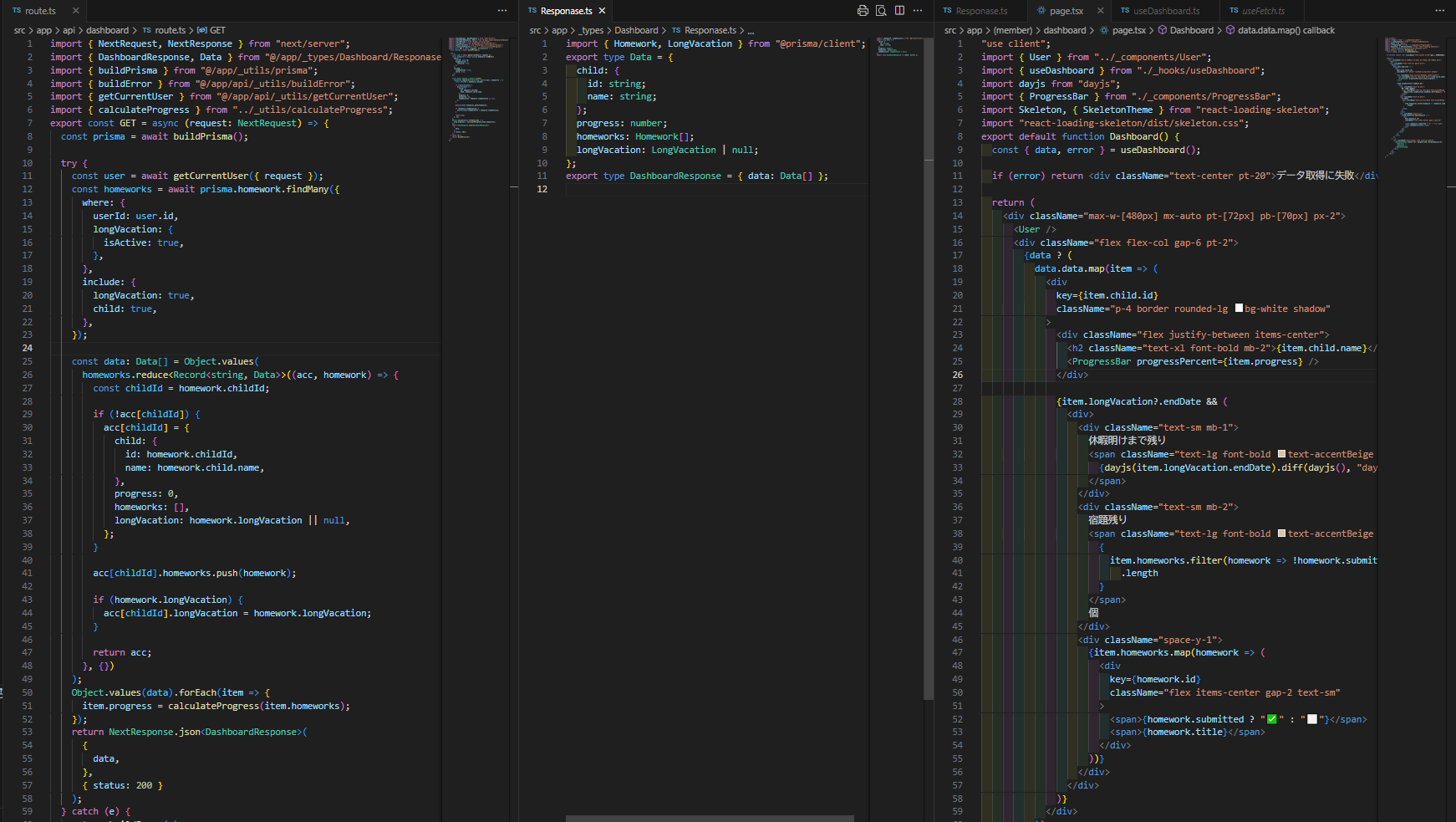
Task: Expand the GET symbol breadcrumb in route.ts
Action: pyautogui.click(x=216, y=30)
